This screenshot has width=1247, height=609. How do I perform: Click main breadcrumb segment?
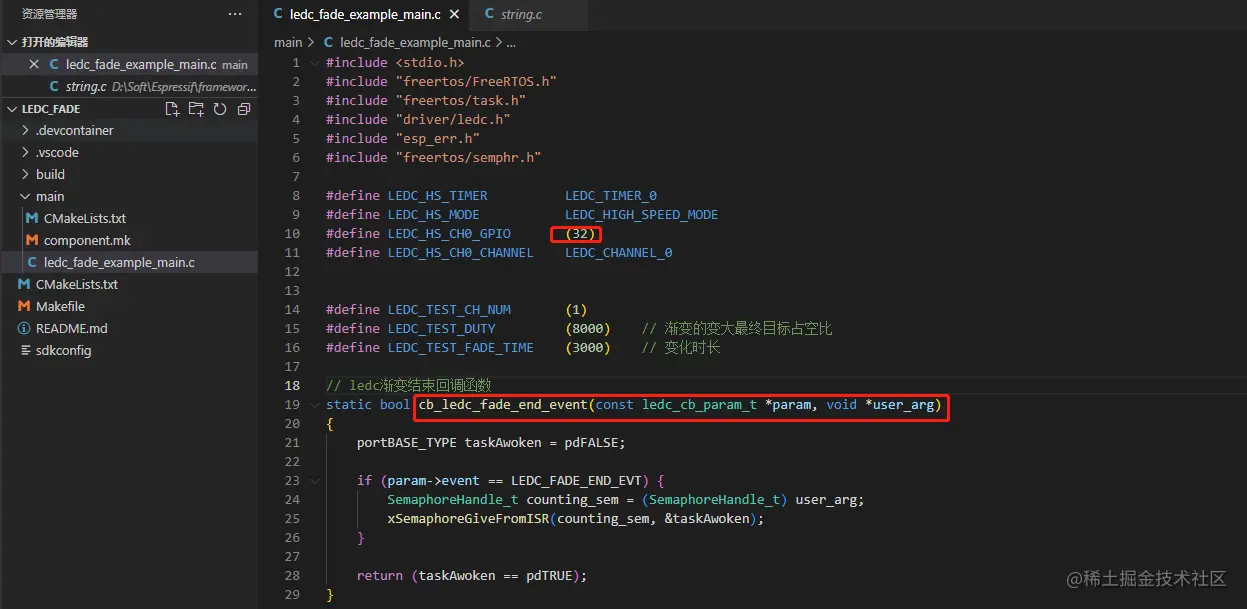pyautogui.click(x=288, y=43)
